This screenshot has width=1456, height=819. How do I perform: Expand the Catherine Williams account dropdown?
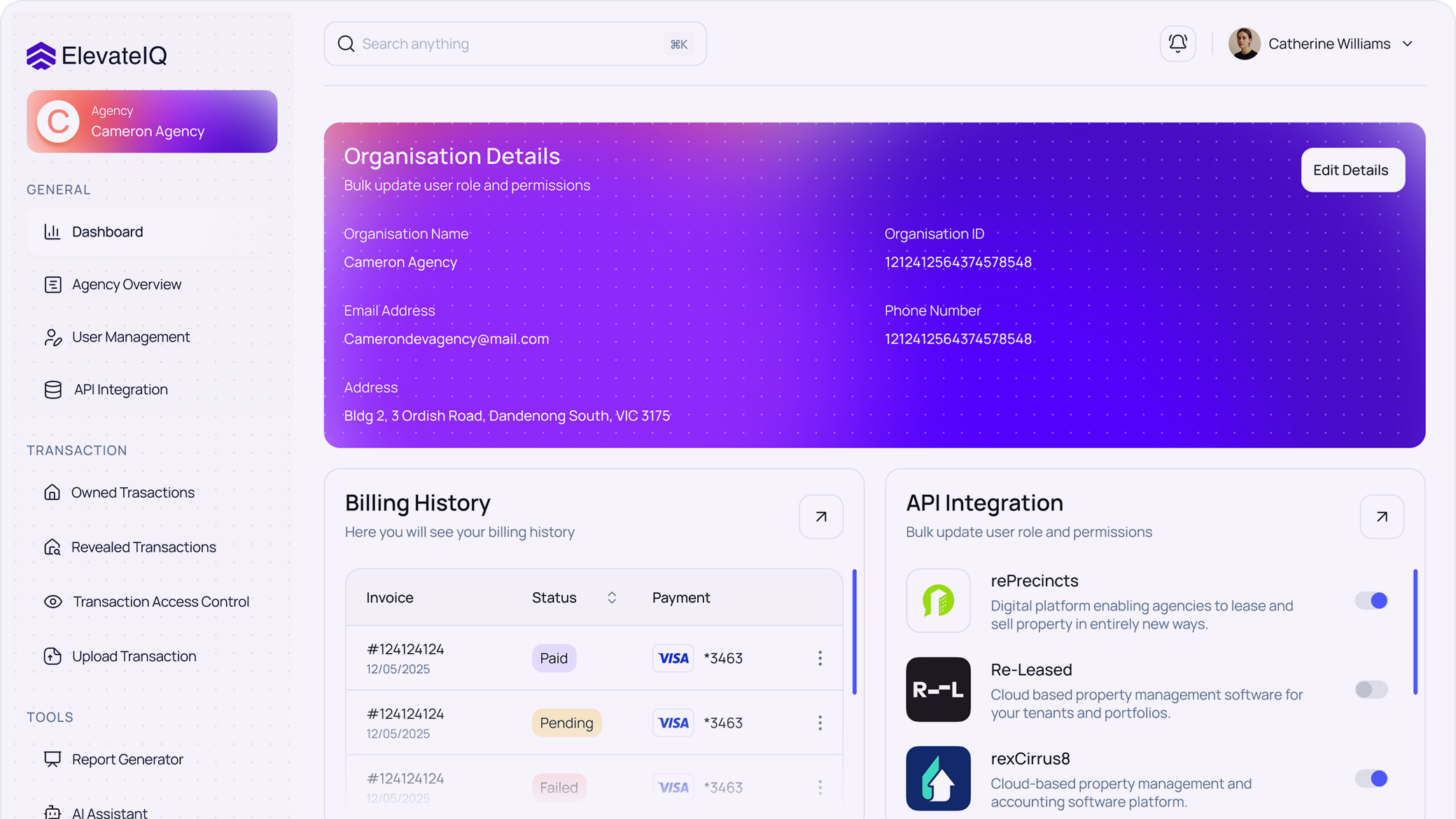[x=1408, y=43]
